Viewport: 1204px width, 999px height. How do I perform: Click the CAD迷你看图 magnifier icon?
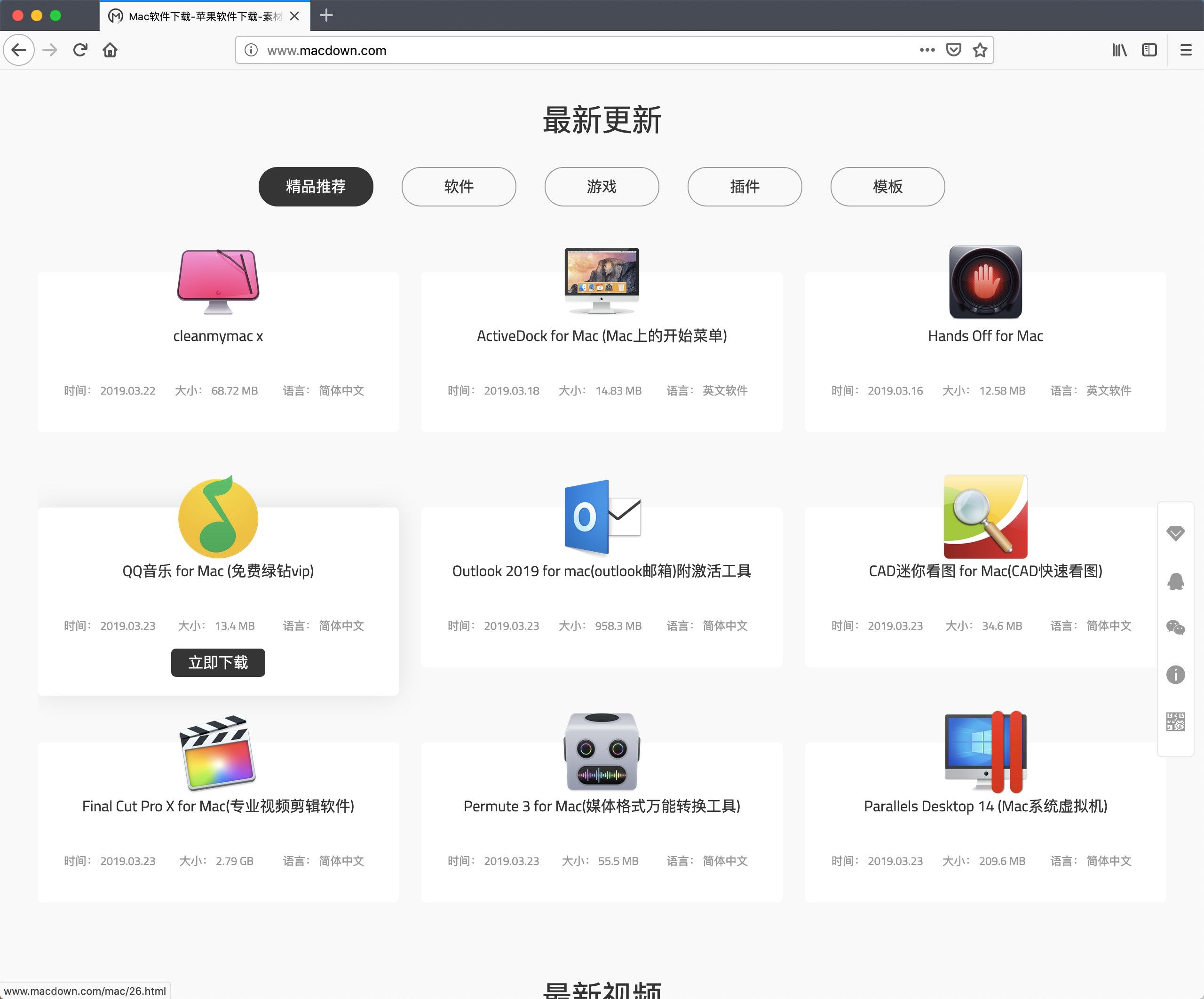(x=986, y=517)
